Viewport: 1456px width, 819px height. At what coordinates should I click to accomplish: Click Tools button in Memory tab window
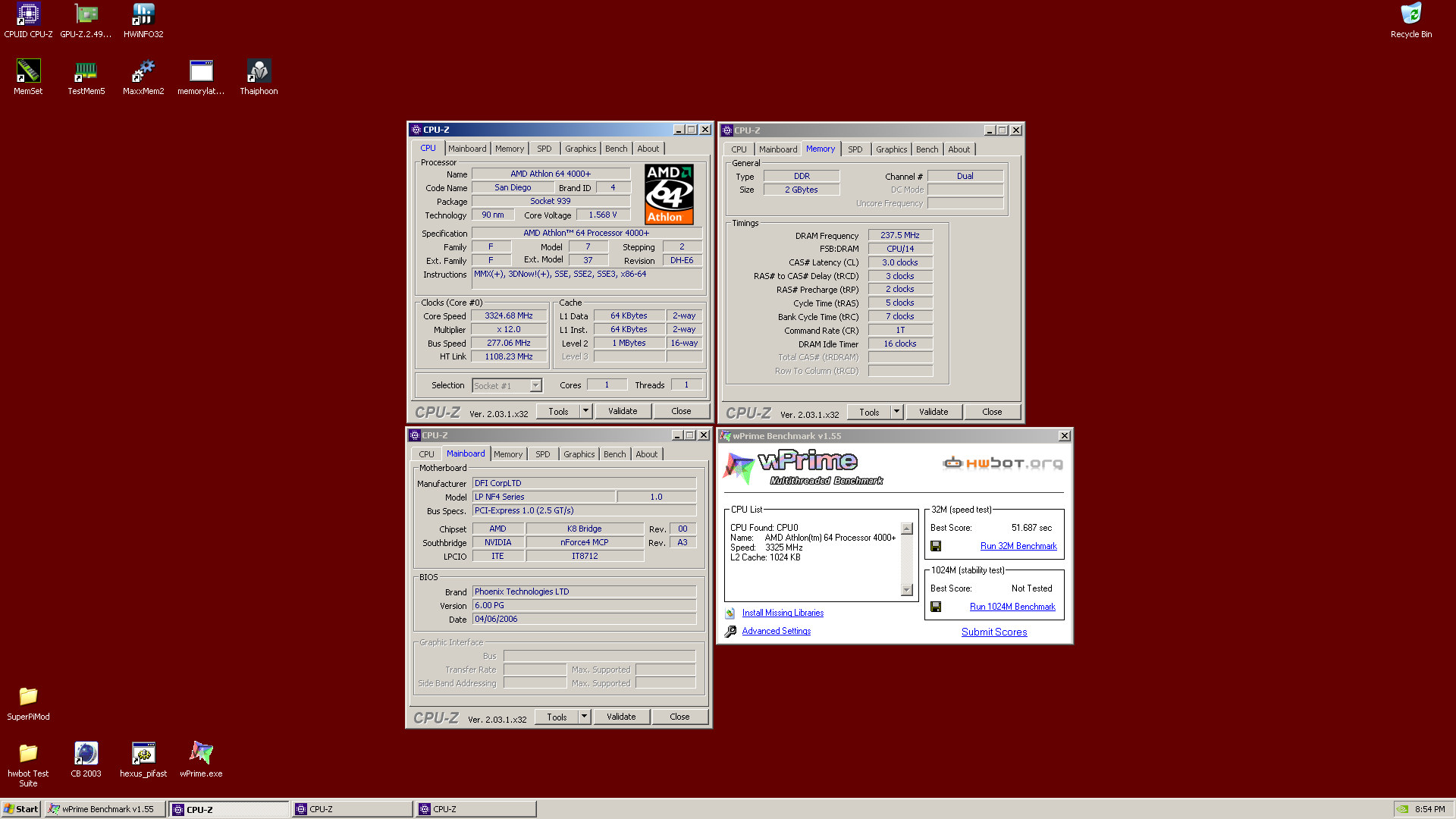point(869,412)
